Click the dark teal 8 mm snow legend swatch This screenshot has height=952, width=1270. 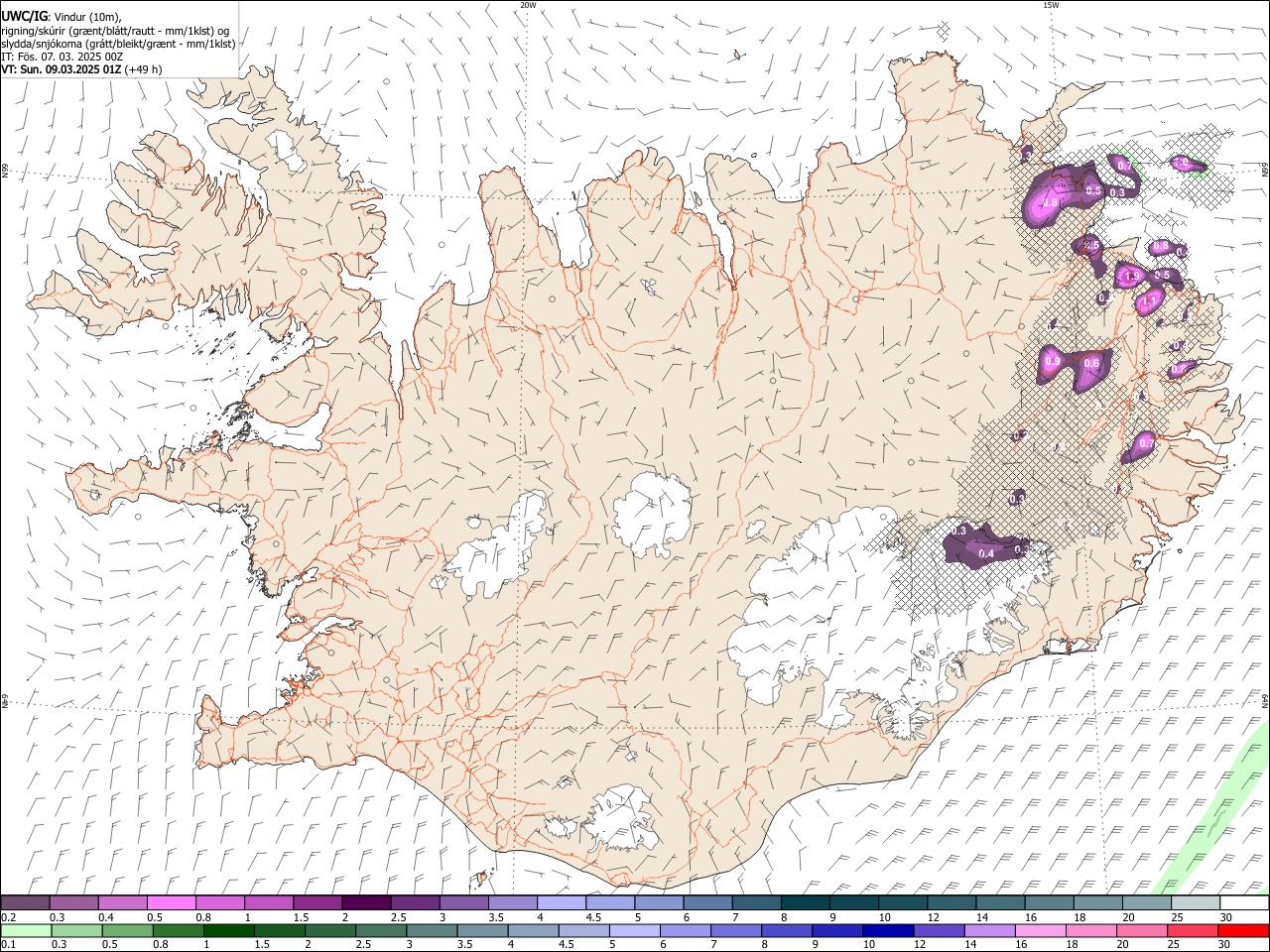click(x=805, y=902)
